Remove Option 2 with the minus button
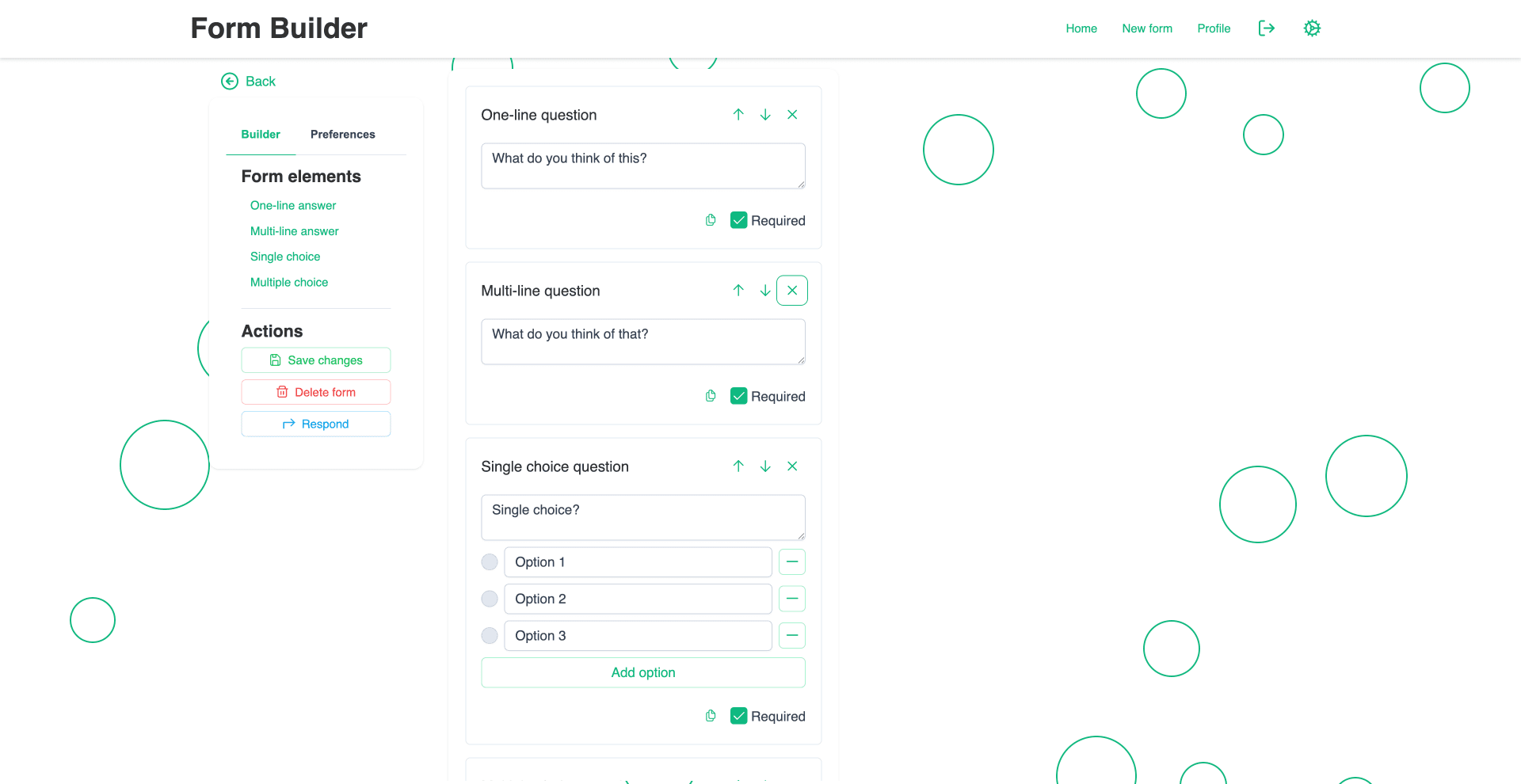The width and height of the screenshot is (1521, 784). (x=792, y=599)
